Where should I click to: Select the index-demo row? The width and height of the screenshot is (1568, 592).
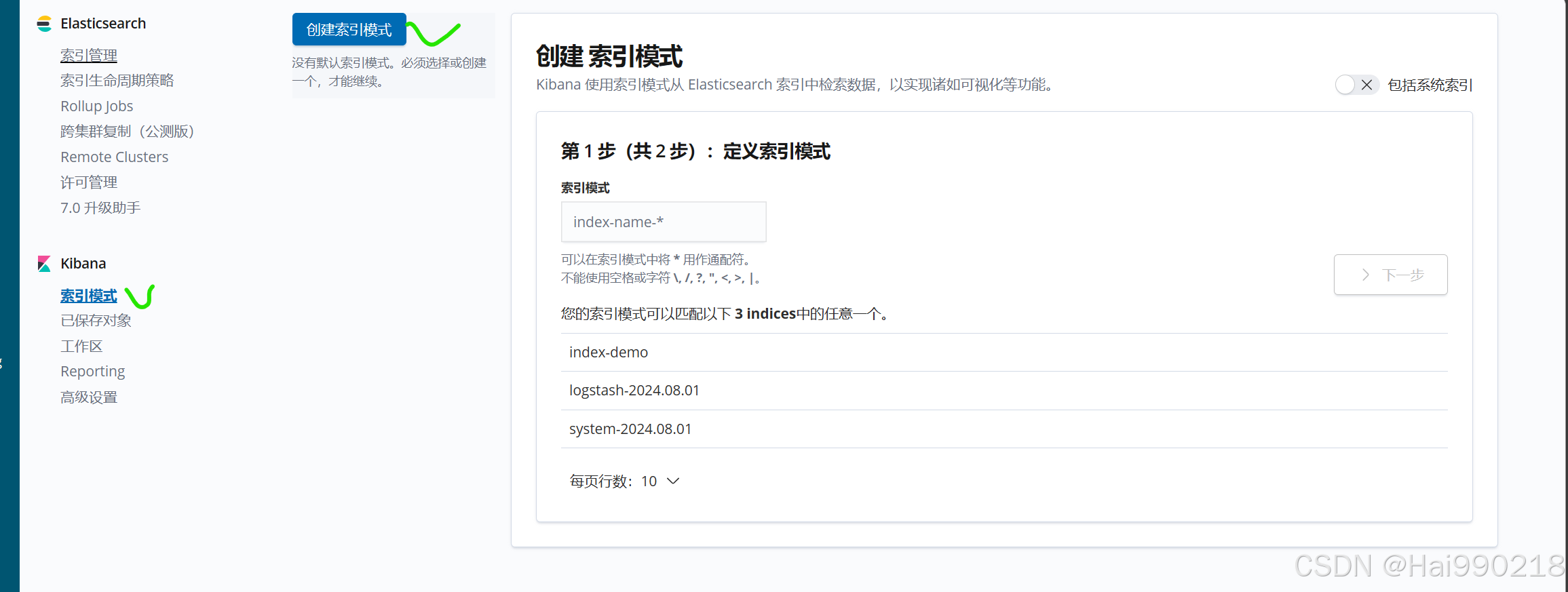point(1004,353)
